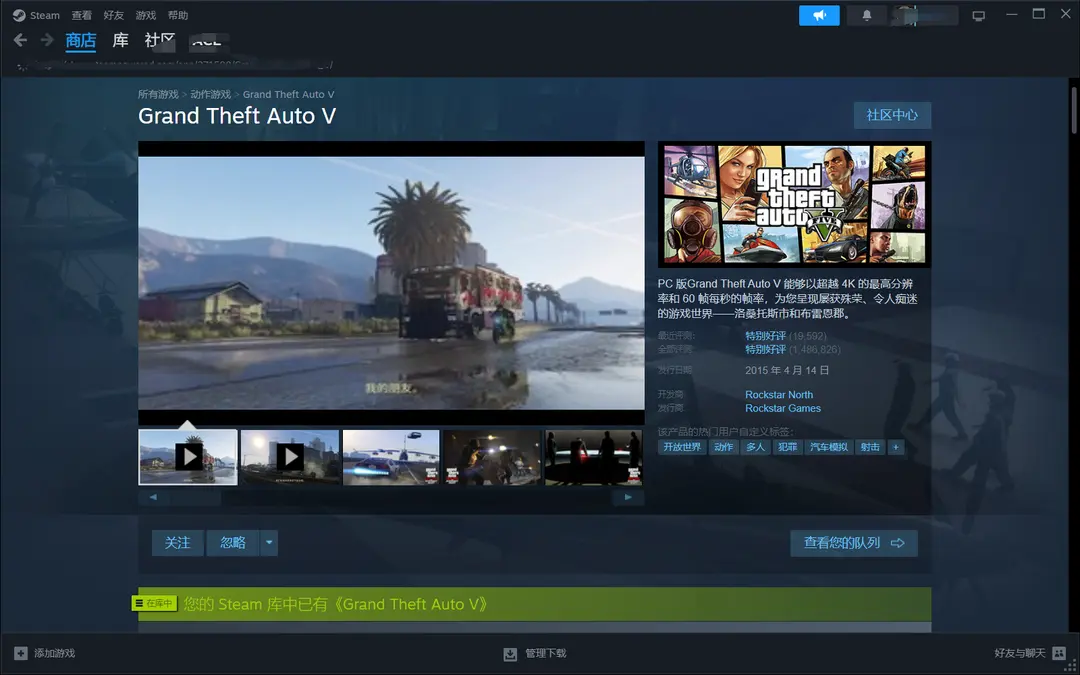Click the 忽略 ignore button
Viewport: 1080px width, 675px height.
[233, 543]
